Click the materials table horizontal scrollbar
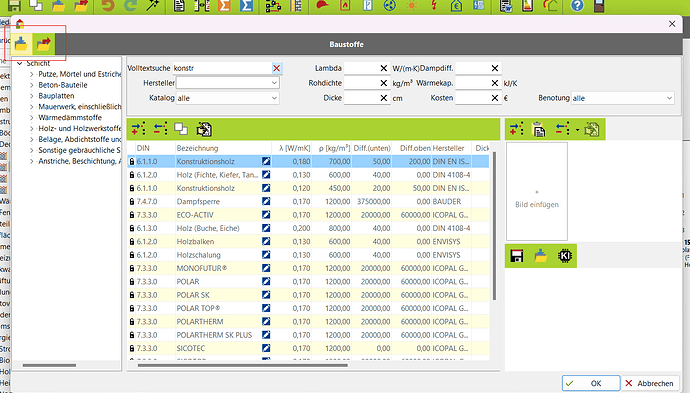The image size is (690, 393). pos(242,365)
